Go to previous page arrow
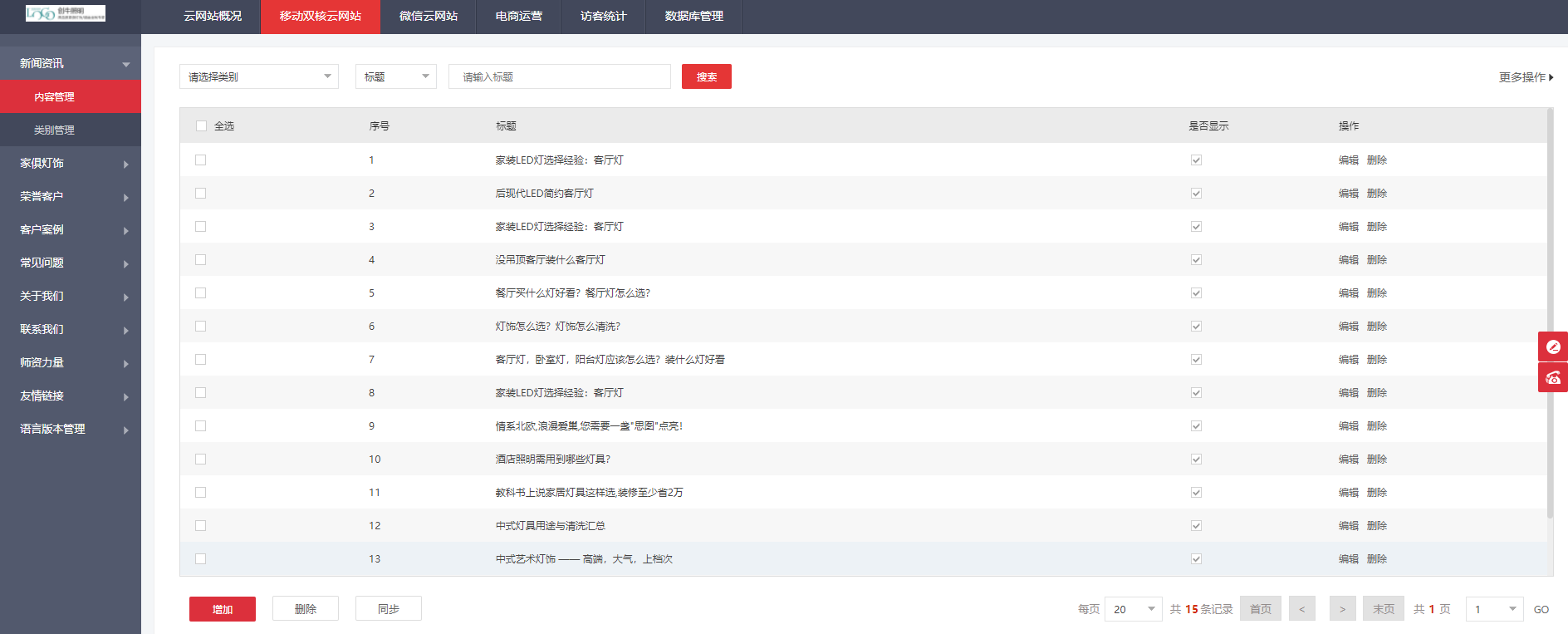This screenshot has height=634, width=1568. [1302, 608]
